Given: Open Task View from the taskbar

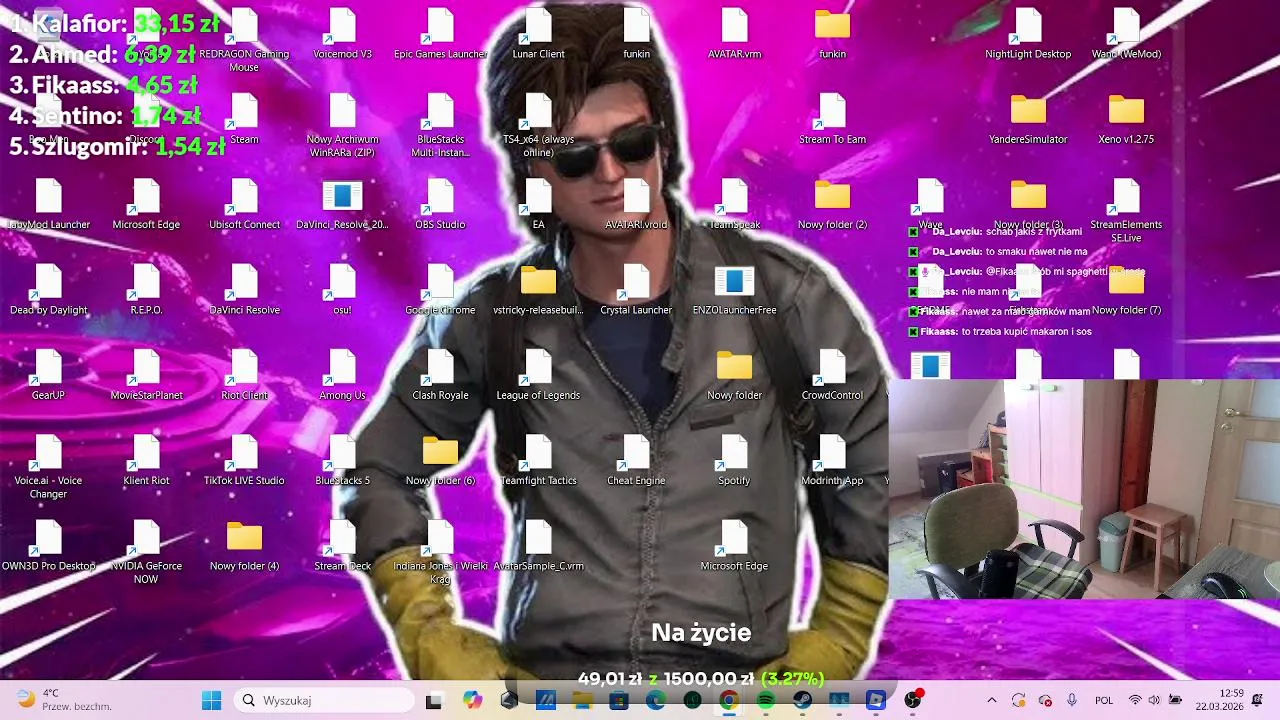Looking at the screenshot, I should [434, 701].
